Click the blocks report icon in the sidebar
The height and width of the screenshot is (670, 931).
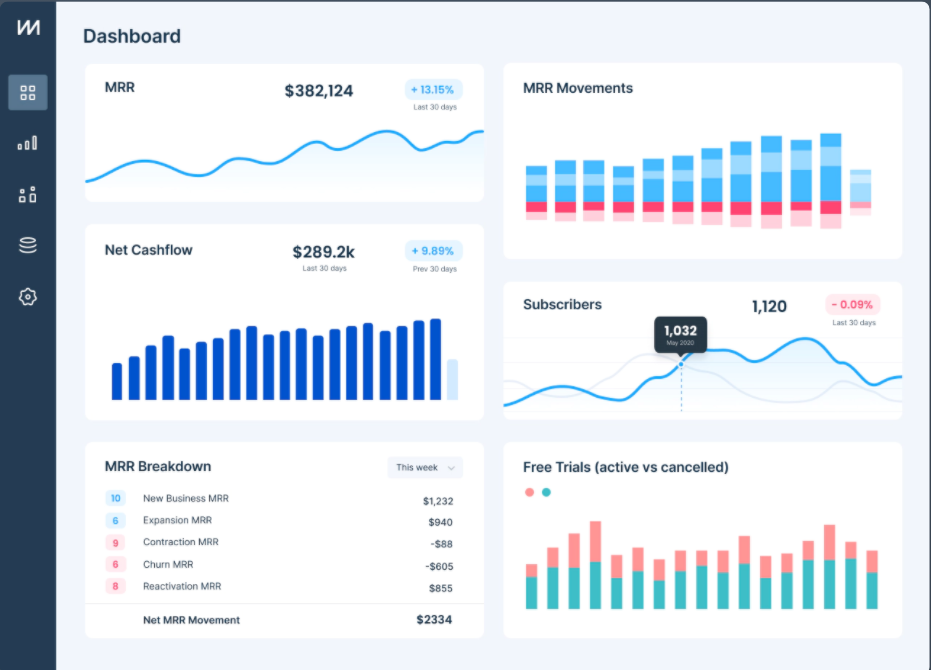click(27, 194)
